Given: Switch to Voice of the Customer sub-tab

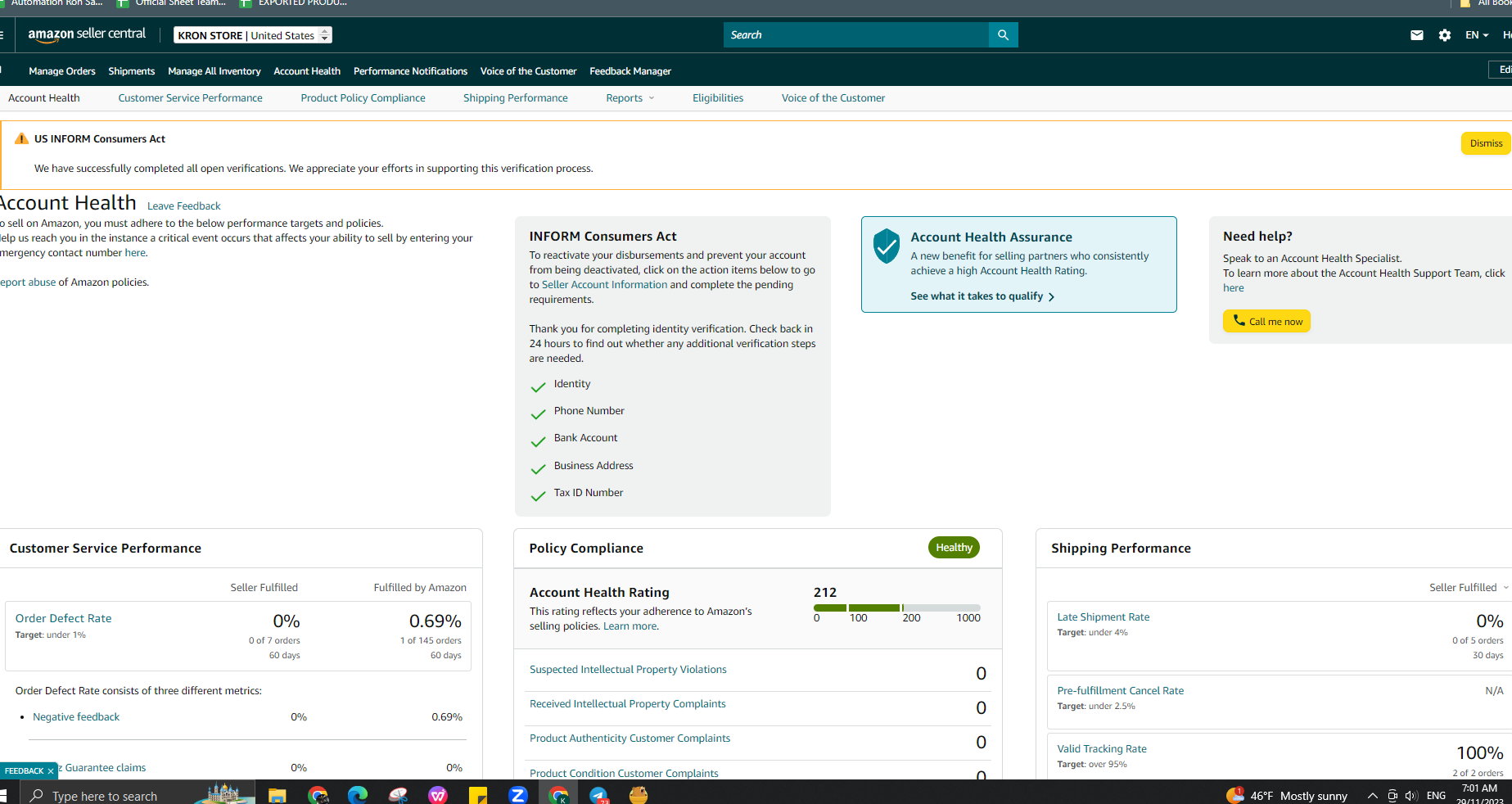Looking at the screenshot, I should 833,98.
